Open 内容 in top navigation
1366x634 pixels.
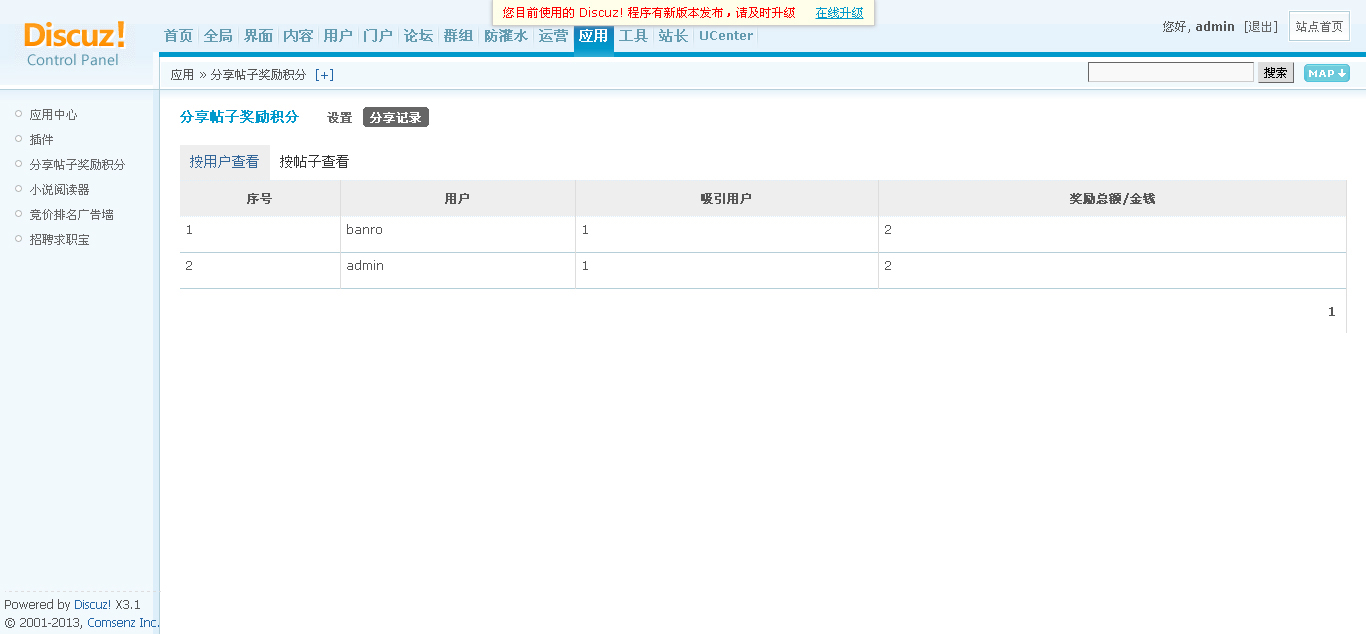[x=298, y=36]
